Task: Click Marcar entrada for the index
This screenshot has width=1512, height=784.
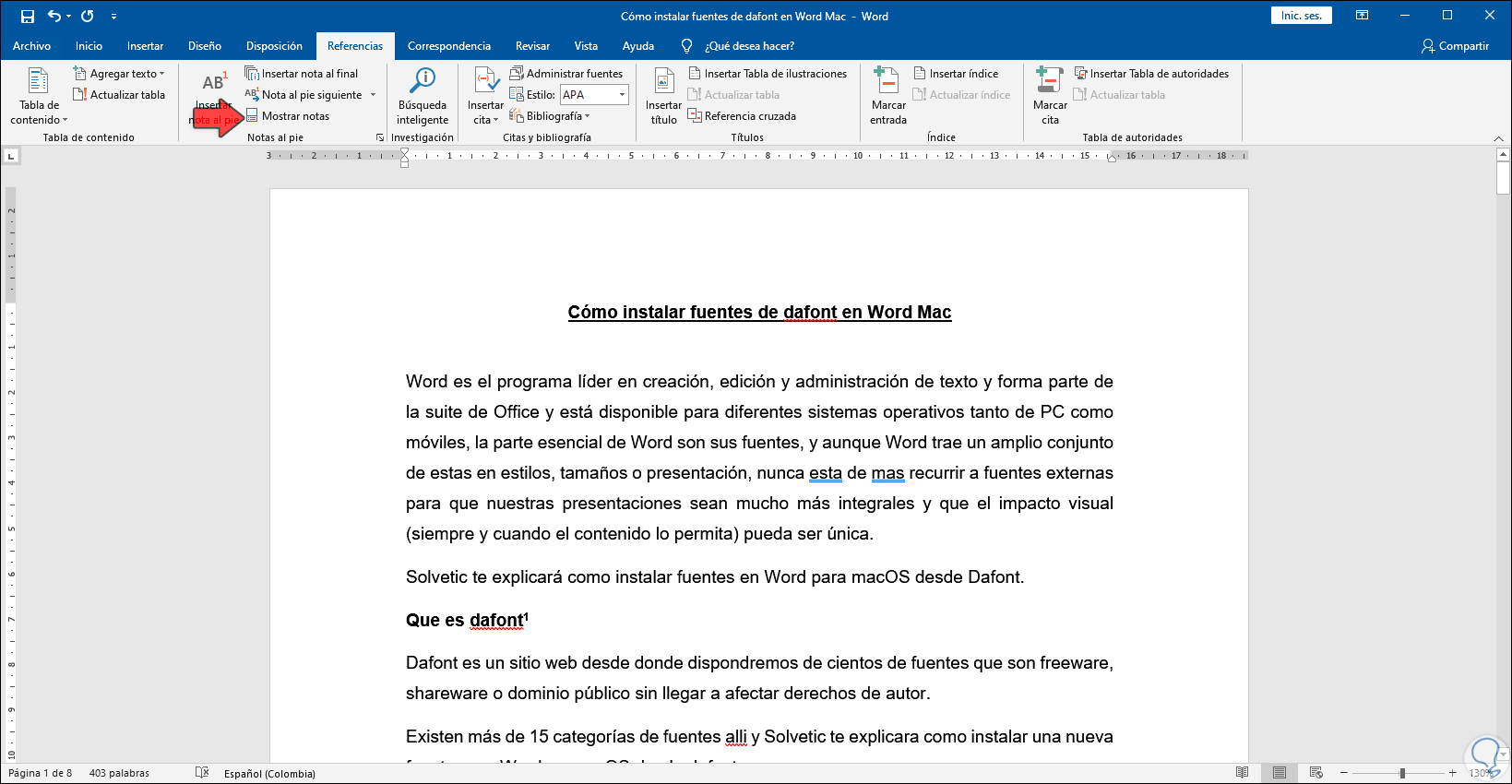Action: [888, 97]
